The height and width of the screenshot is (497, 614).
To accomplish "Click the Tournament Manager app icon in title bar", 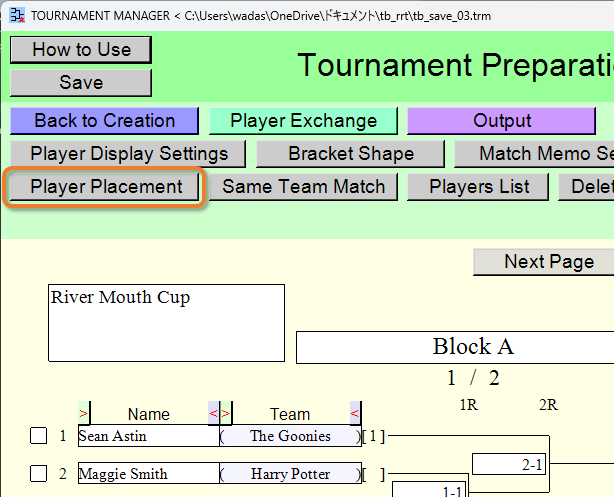I will (17, 15).
